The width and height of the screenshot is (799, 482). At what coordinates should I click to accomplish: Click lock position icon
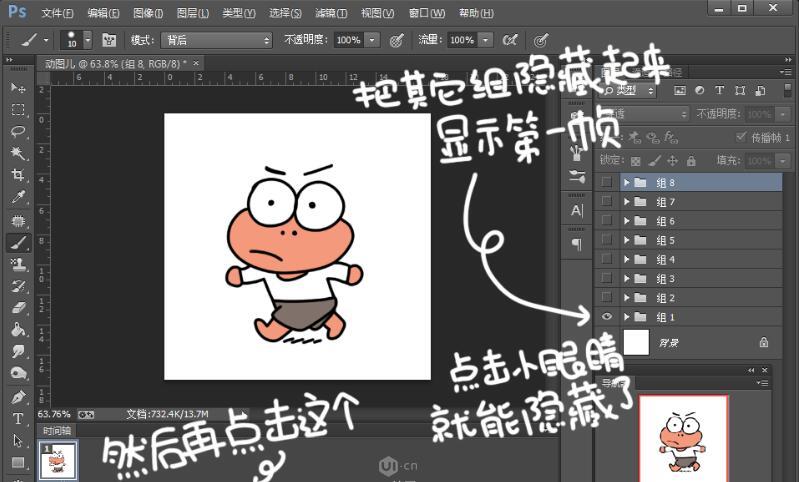(673, 161)
